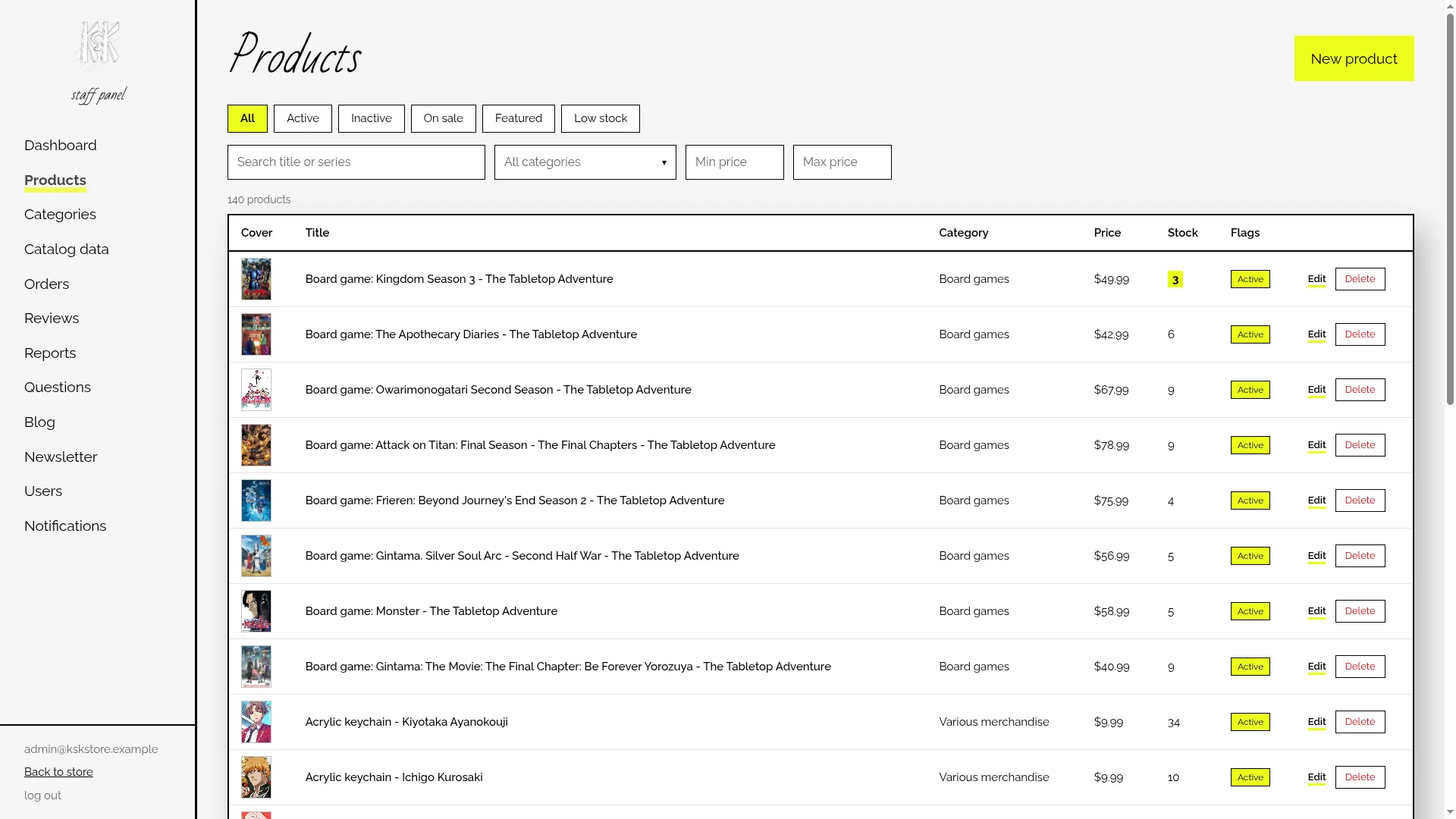Open Categories in sidebar
1456x819 pixels.
60,215
